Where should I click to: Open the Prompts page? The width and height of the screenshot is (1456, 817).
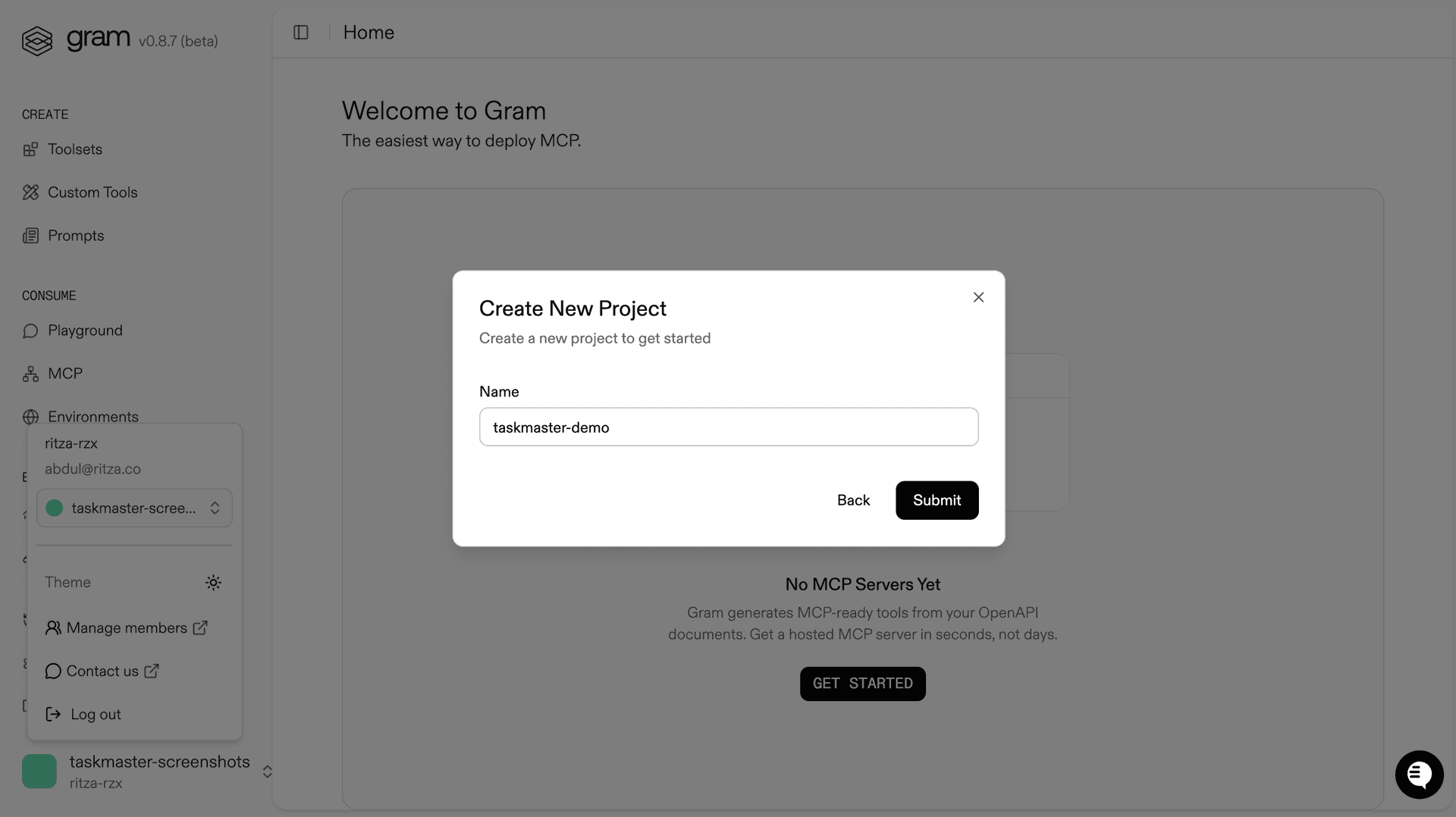[x=75, y=235]
